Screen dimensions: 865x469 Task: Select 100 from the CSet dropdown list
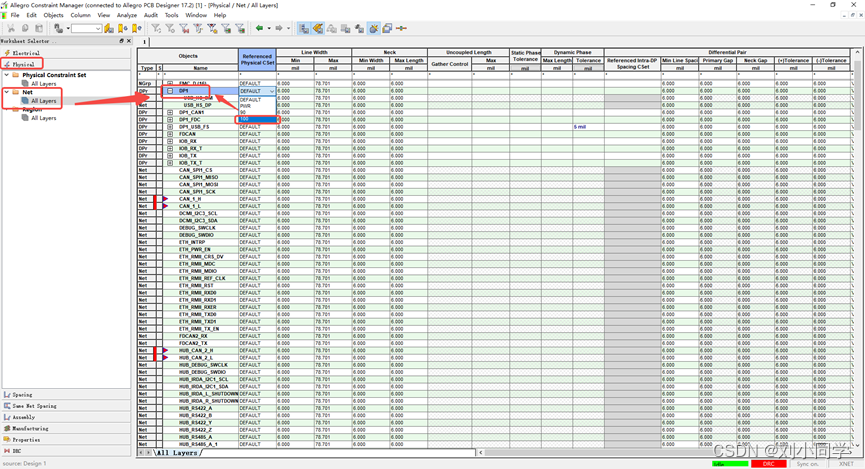click(x=245, y=119)
